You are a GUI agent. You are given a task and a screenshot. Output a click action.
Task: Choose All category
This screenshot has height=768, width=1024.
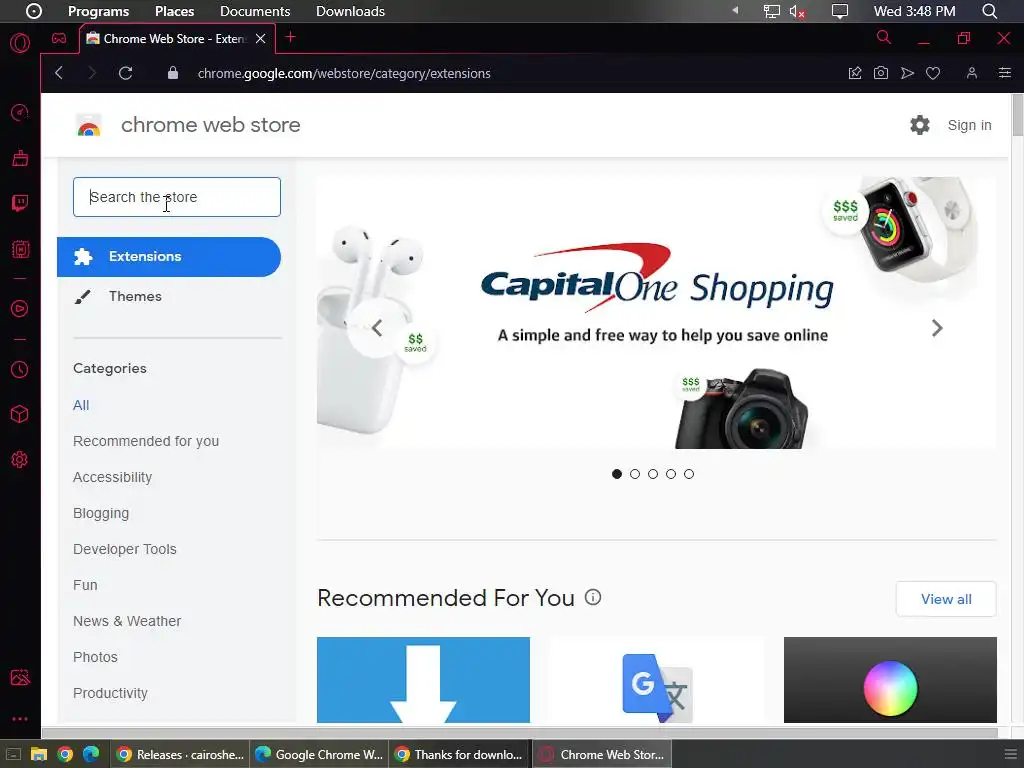[x=81, y=405]
